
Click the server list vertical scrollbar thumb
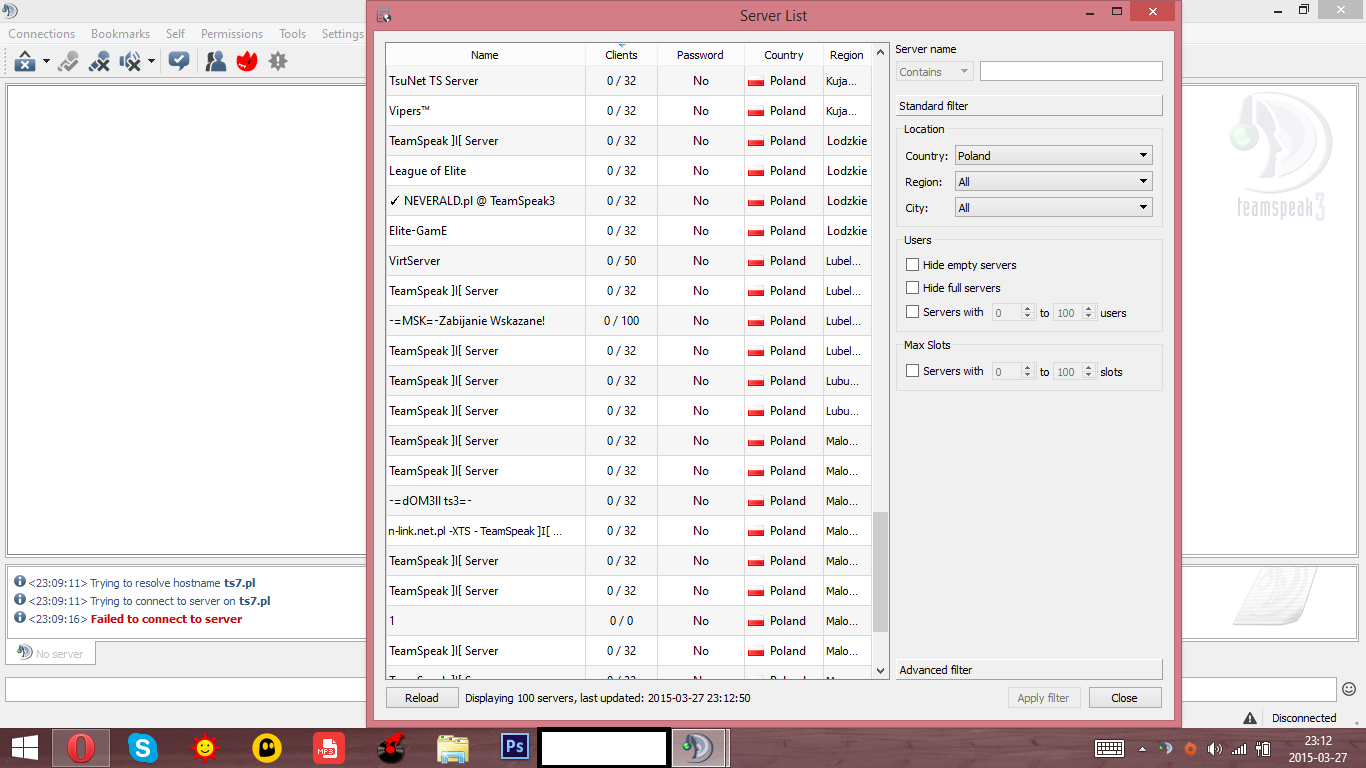881,572
